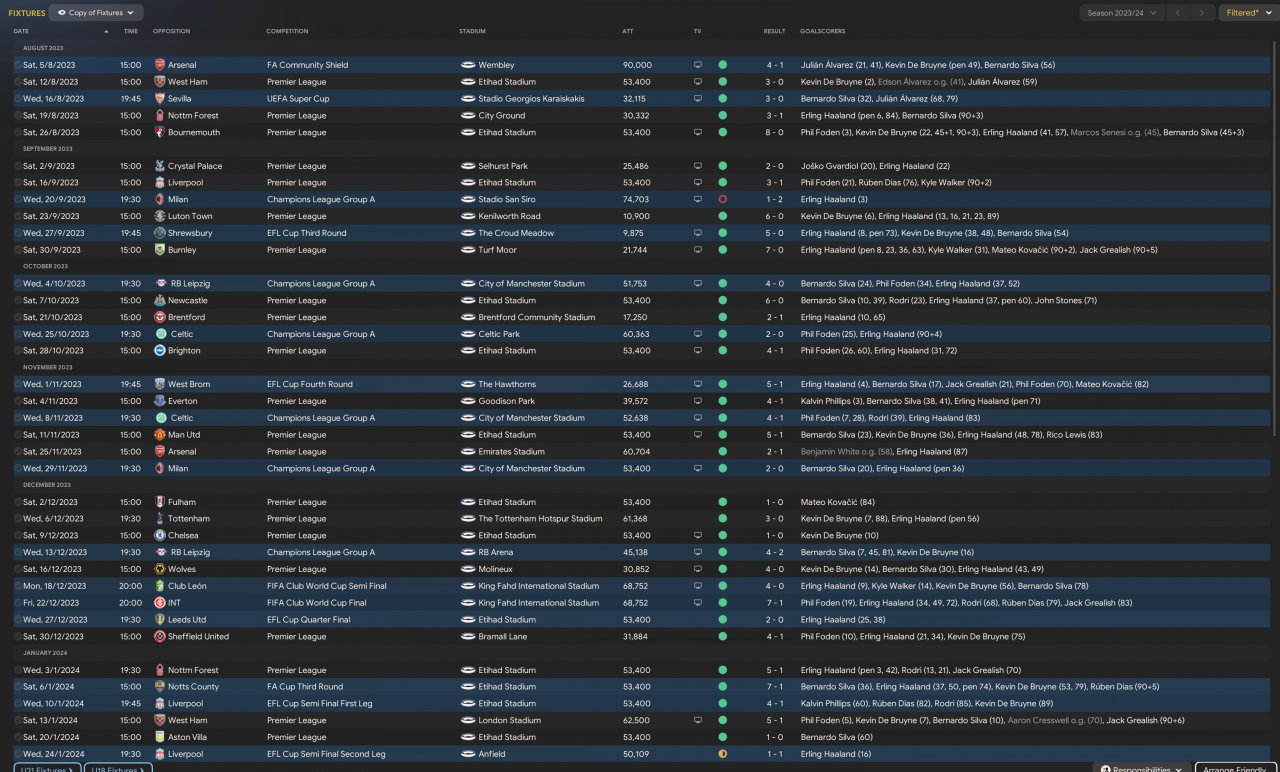Click the Man Utd club badge
The height and width of the screenshot is (772, 1280).
[159, 435]
